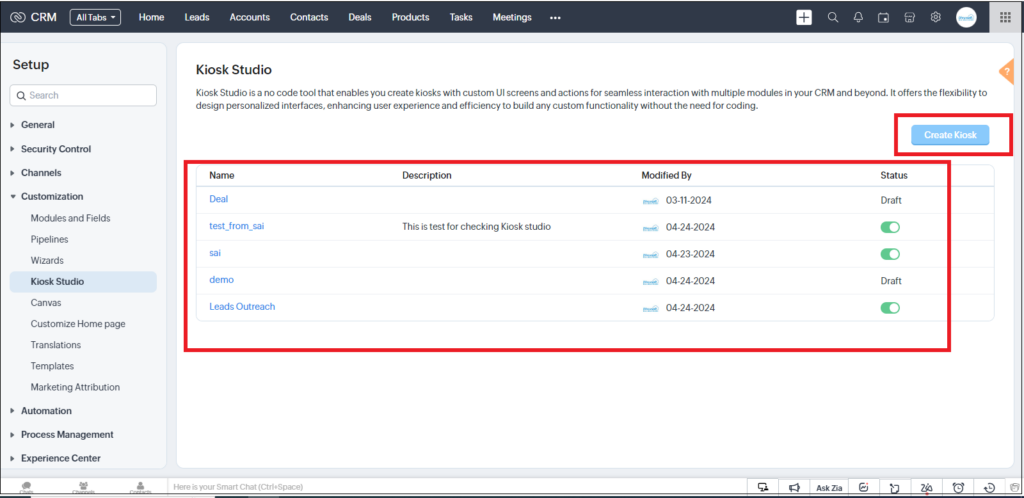Go to the Accounts tab
This screenshot has width=1024, height=498.
coord(249,18)
